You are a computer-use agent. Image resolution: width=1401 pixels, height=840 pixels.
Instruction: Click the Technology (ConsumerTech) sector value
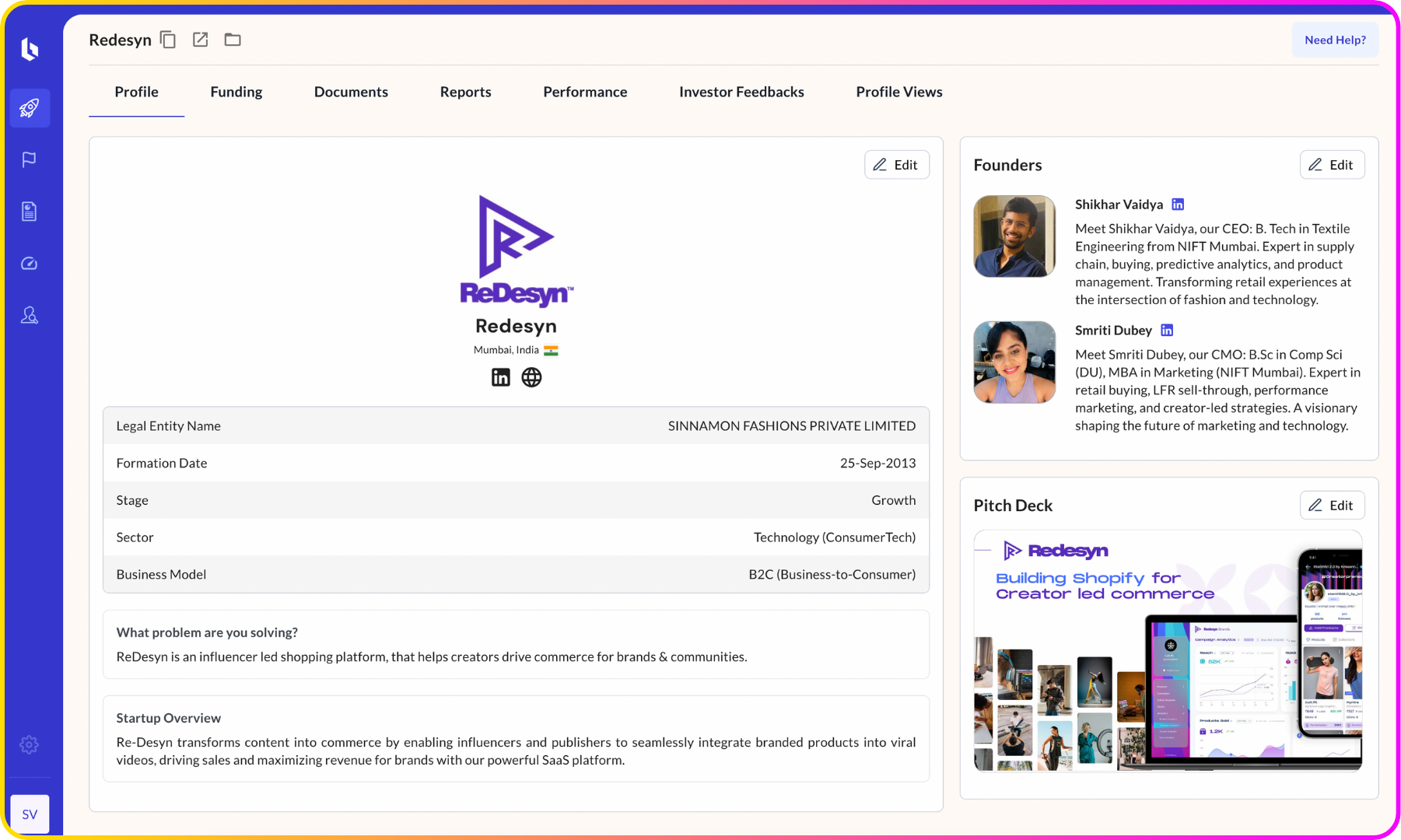point(834,537)
